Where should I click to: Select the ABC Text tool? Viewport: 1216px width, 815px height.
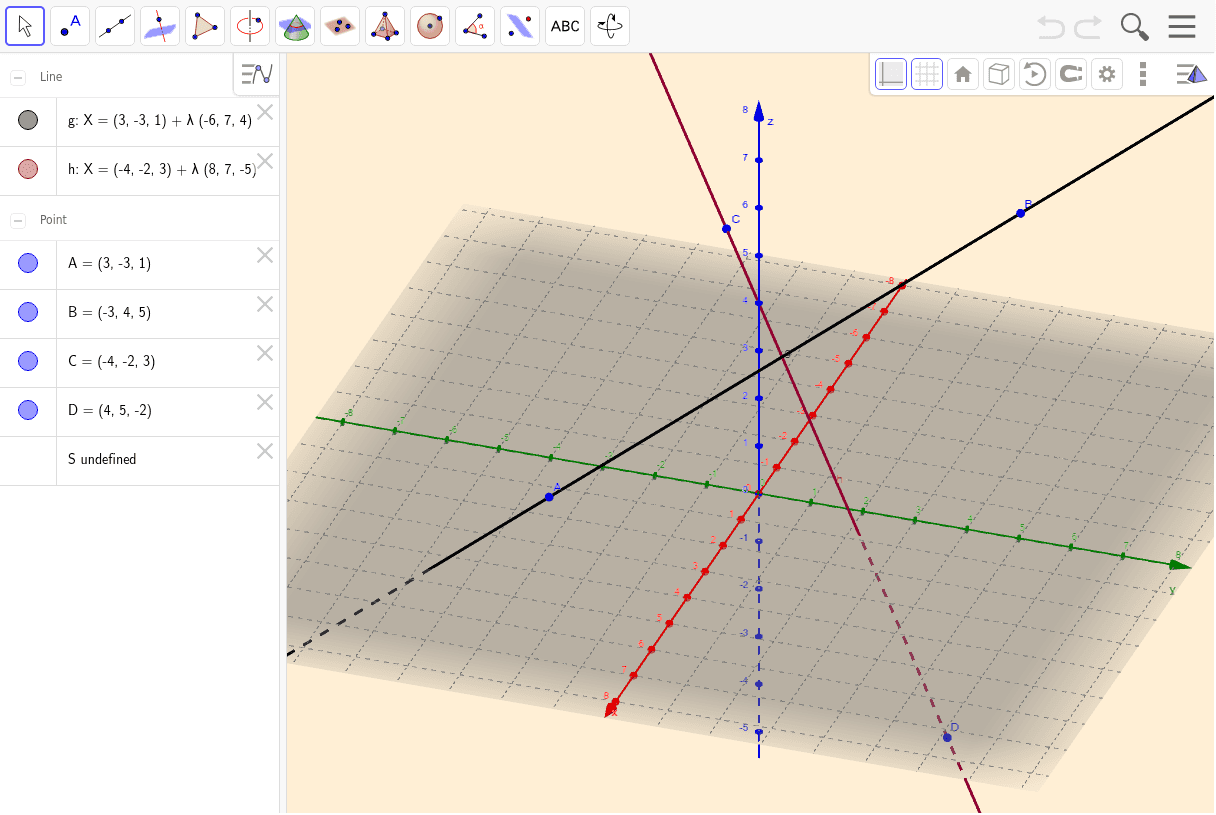pos(565,26)
